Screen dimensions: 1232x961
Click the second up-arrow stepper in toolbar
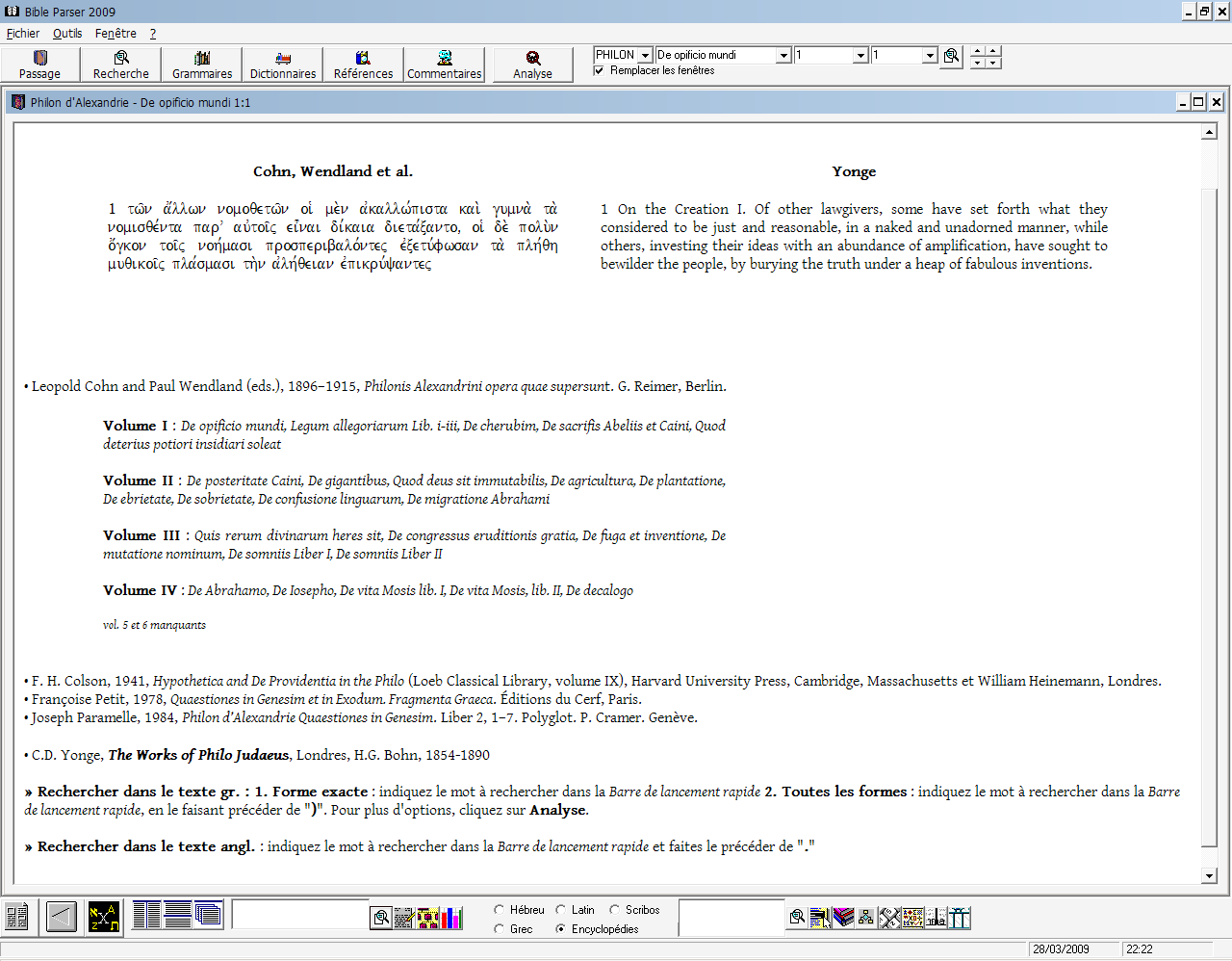pyautogui.click(x=993, y=51)
